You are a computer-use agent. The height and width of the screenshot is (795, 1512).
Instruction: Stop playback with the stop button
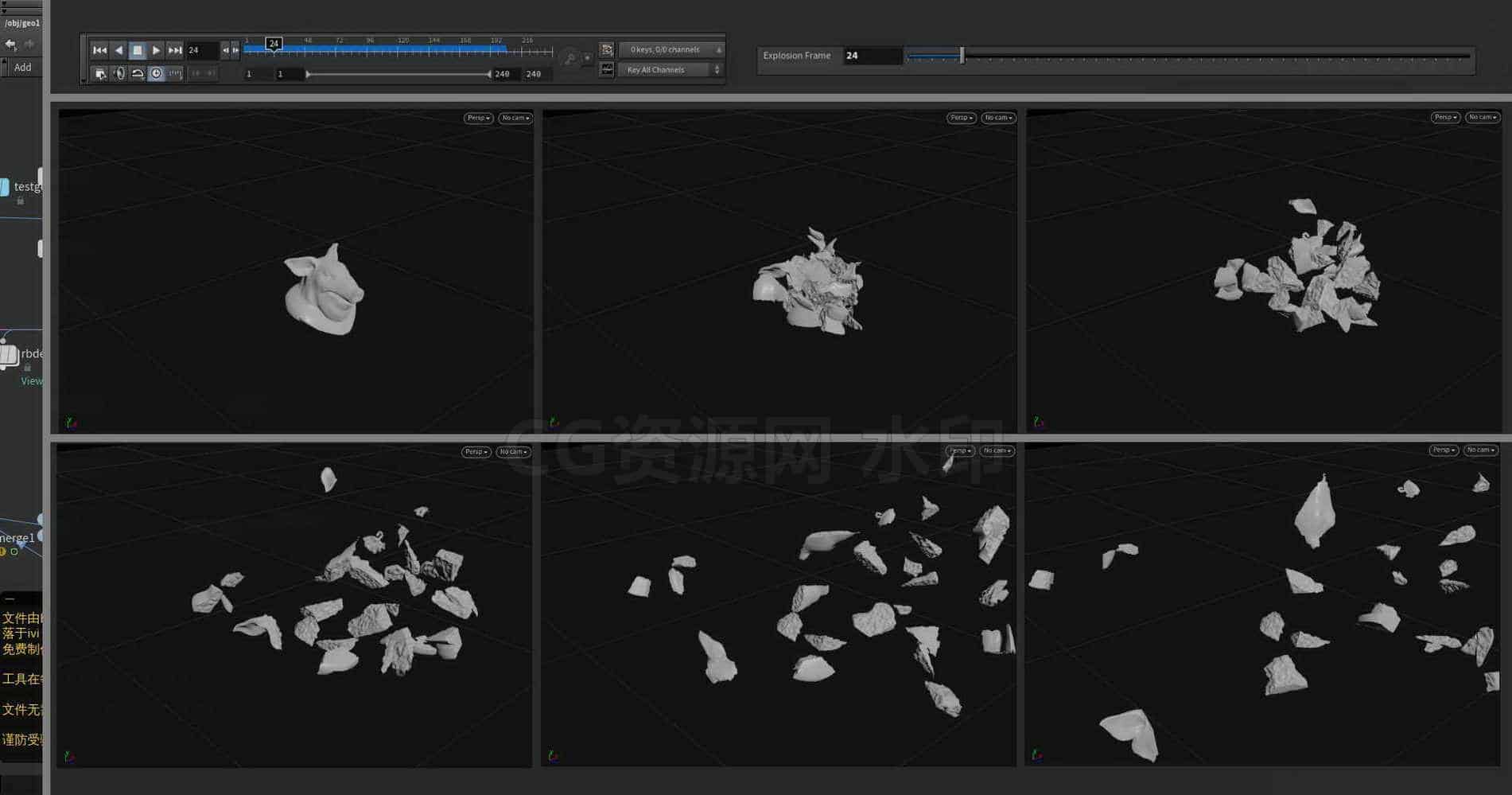point(137,50)
